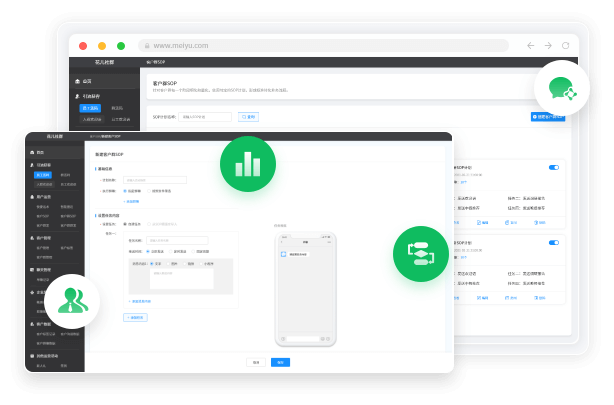The width and height of the screenshot is (614, 405).
Task: Click the cancel button beside save
Action: click(256, 362)
